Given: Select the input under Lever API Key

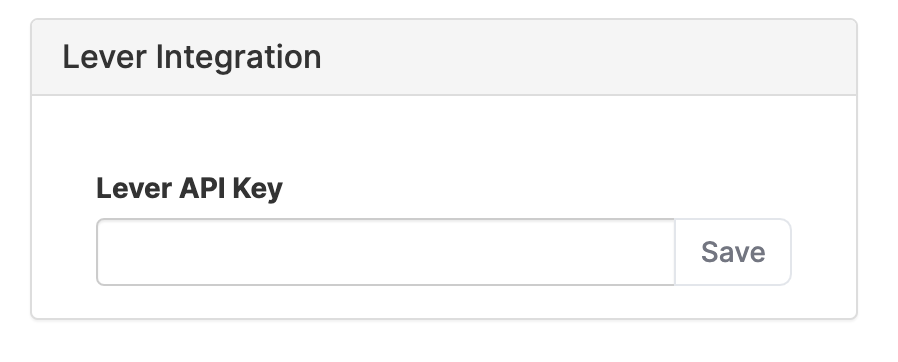Looking at the screenshot, I should click(x=385, y=252).
